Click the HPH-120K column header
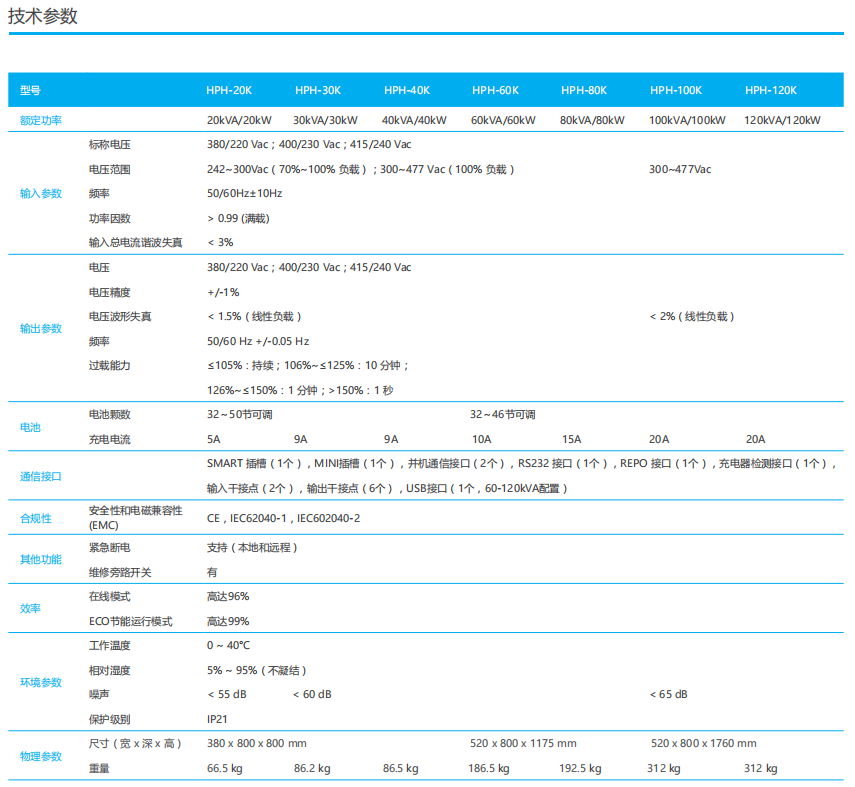This screenshot has width=855, height=787. coord(770,91)
